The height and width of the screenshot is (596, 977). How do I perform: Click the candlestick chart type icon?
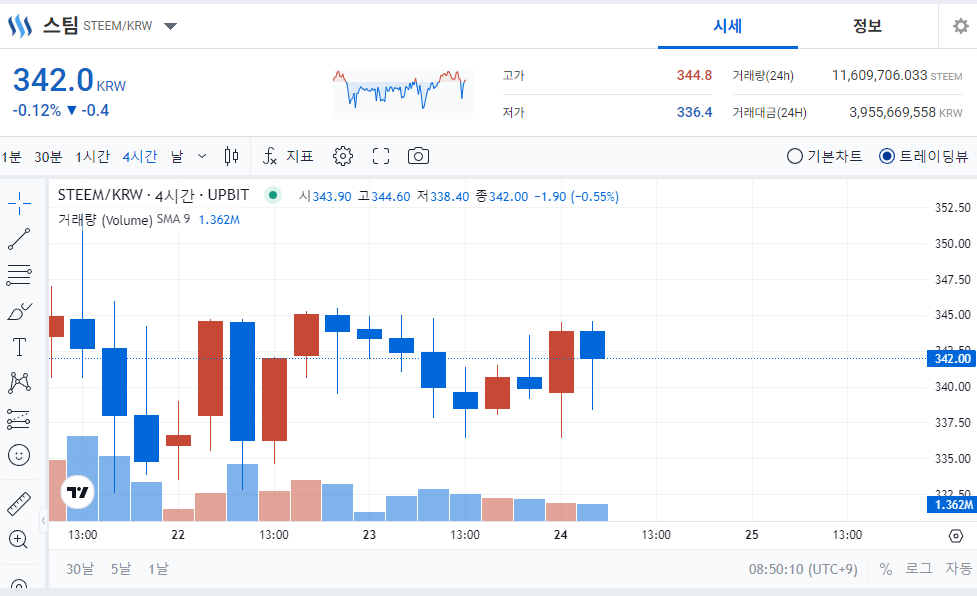pyautogui.click(x=231, y=156)
